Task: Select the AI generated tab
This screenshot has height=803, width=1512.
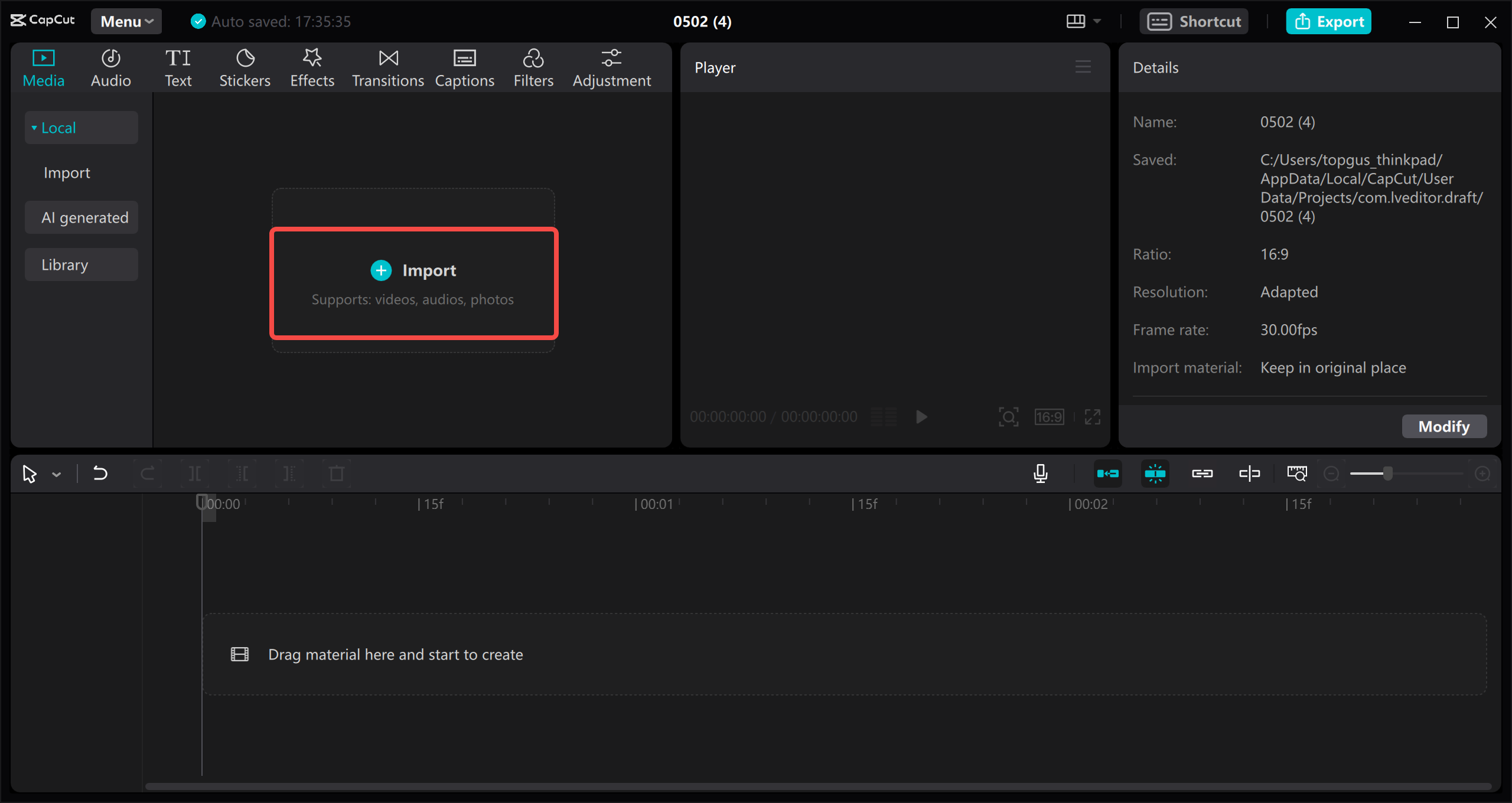Action: point(84,217)
